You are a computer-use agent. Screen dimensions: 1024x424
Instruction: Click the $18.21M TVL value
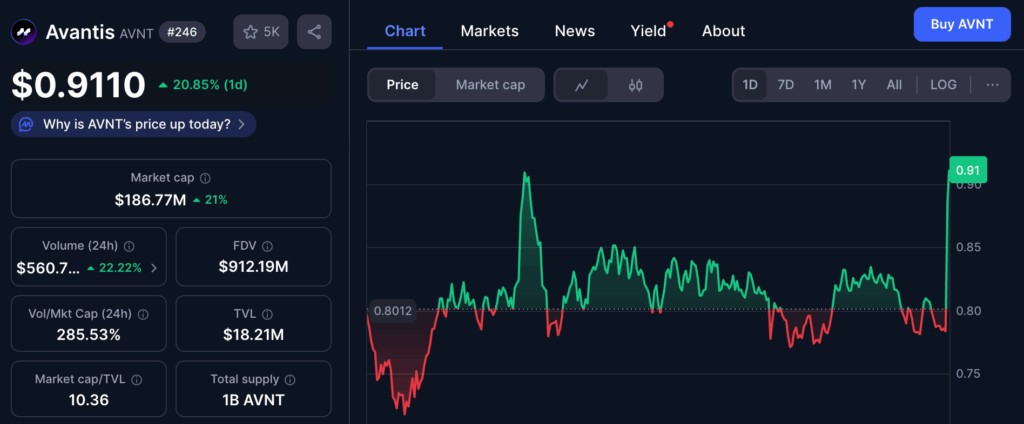(x=253, y=335)
